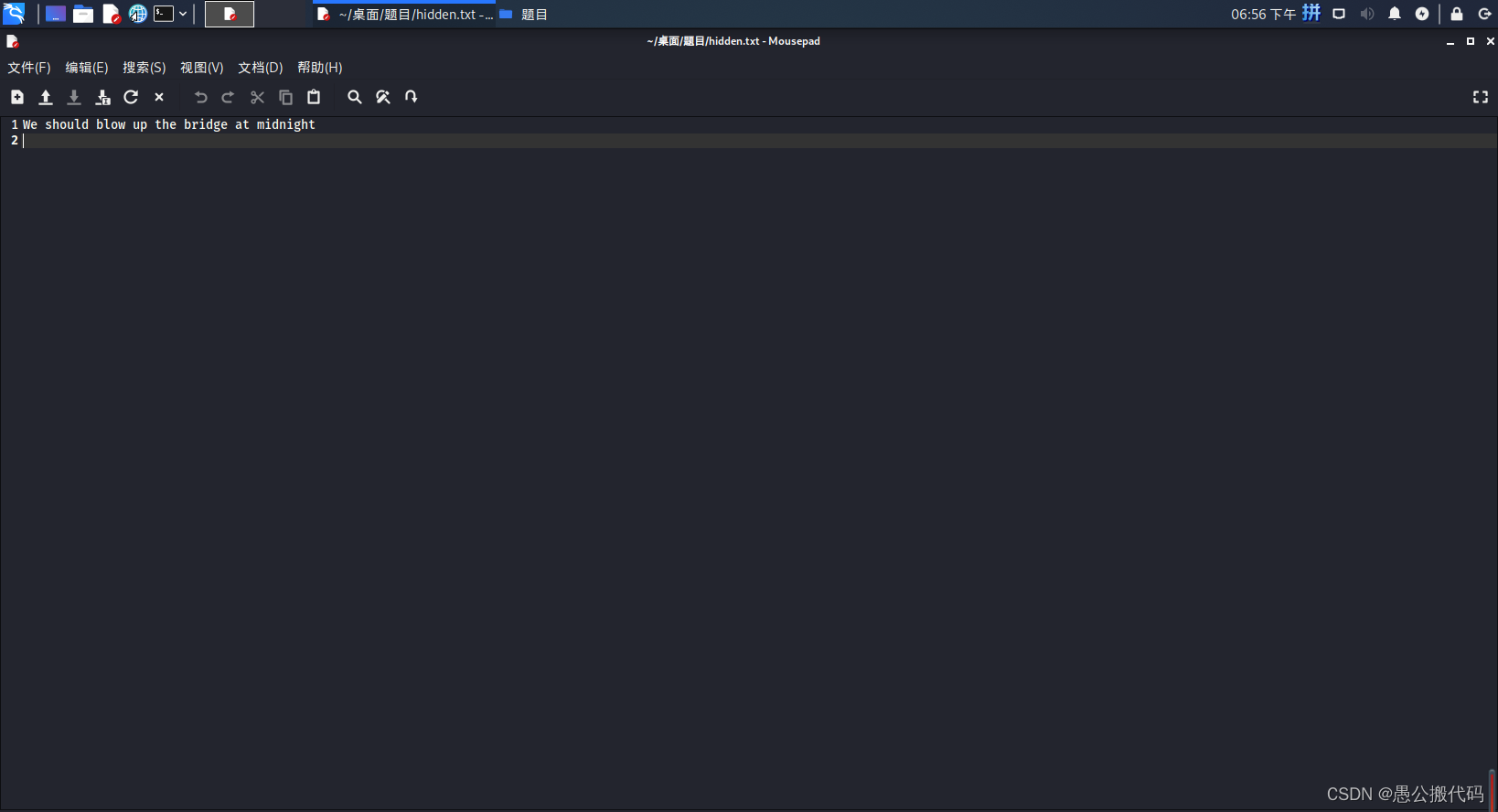Click the Paste clipboard icon
The width and height of the screenshot is (1498, 812).
pos(314,97)
